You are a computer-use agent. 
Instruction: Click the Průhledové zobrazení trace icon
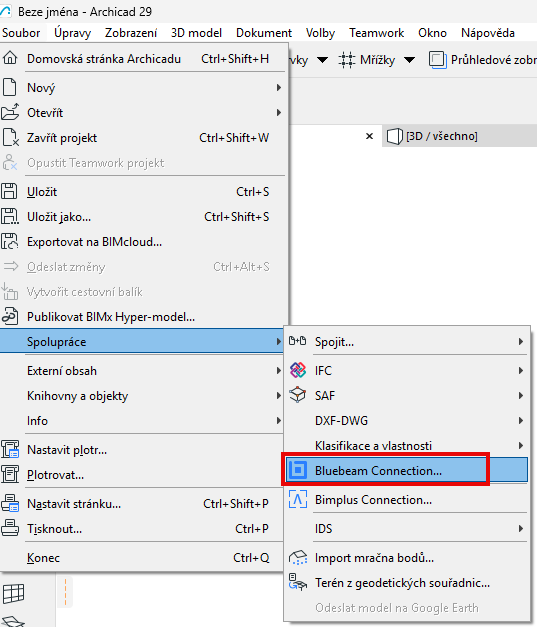click(437, 60)
